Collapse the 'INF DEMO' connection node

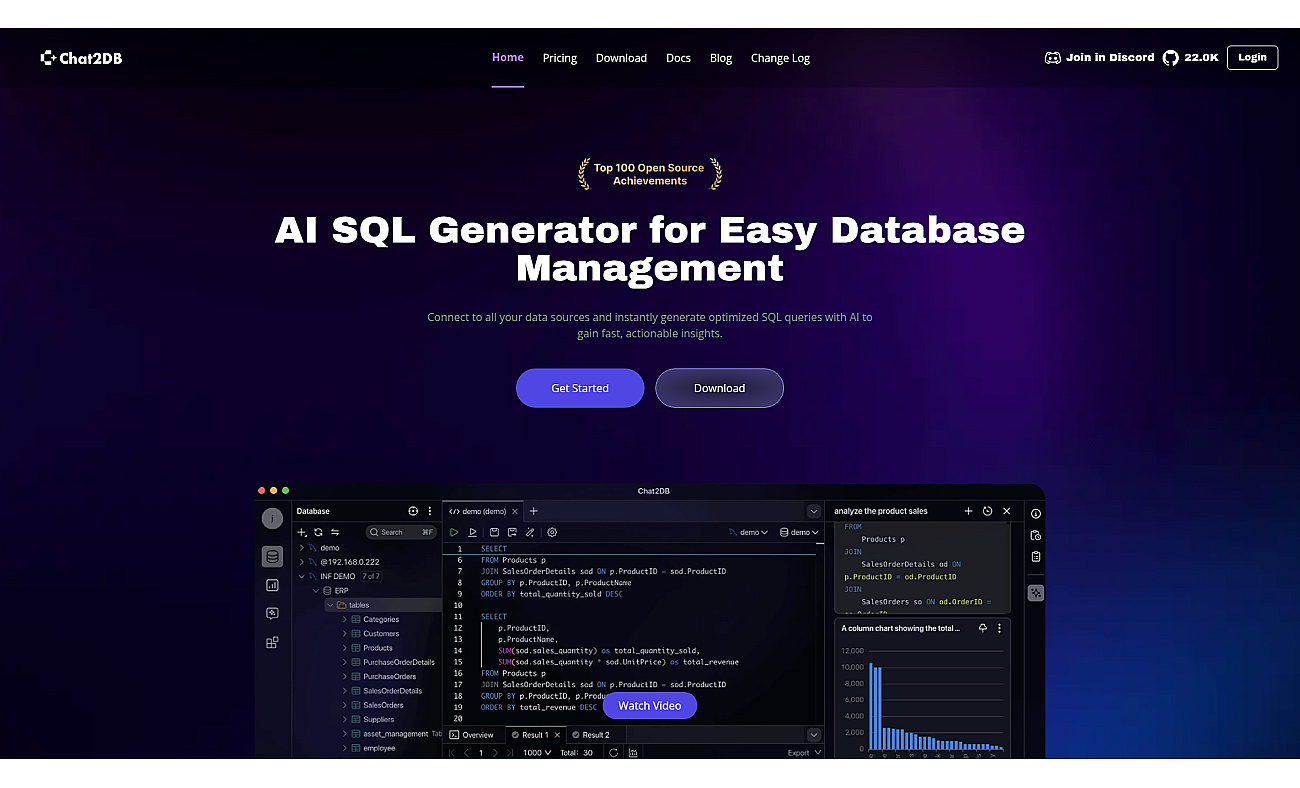click(x=302, y=576)
